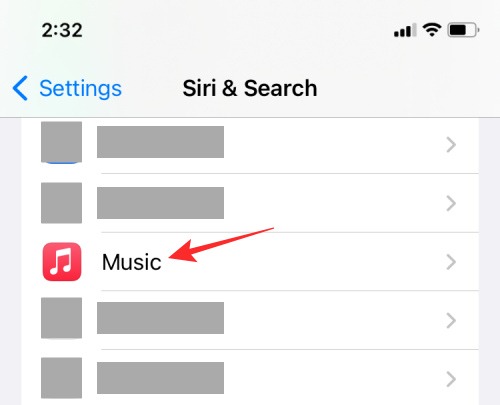Open the chevron of the topmost redacted row
The width and height of the screenshot is (500, 405).
(451, 145)
